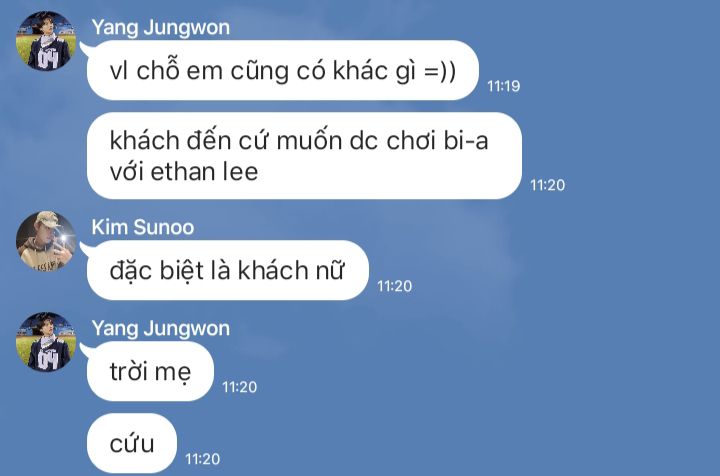Select the 'đặc biệt là khách nữ' message

[227, 270]
